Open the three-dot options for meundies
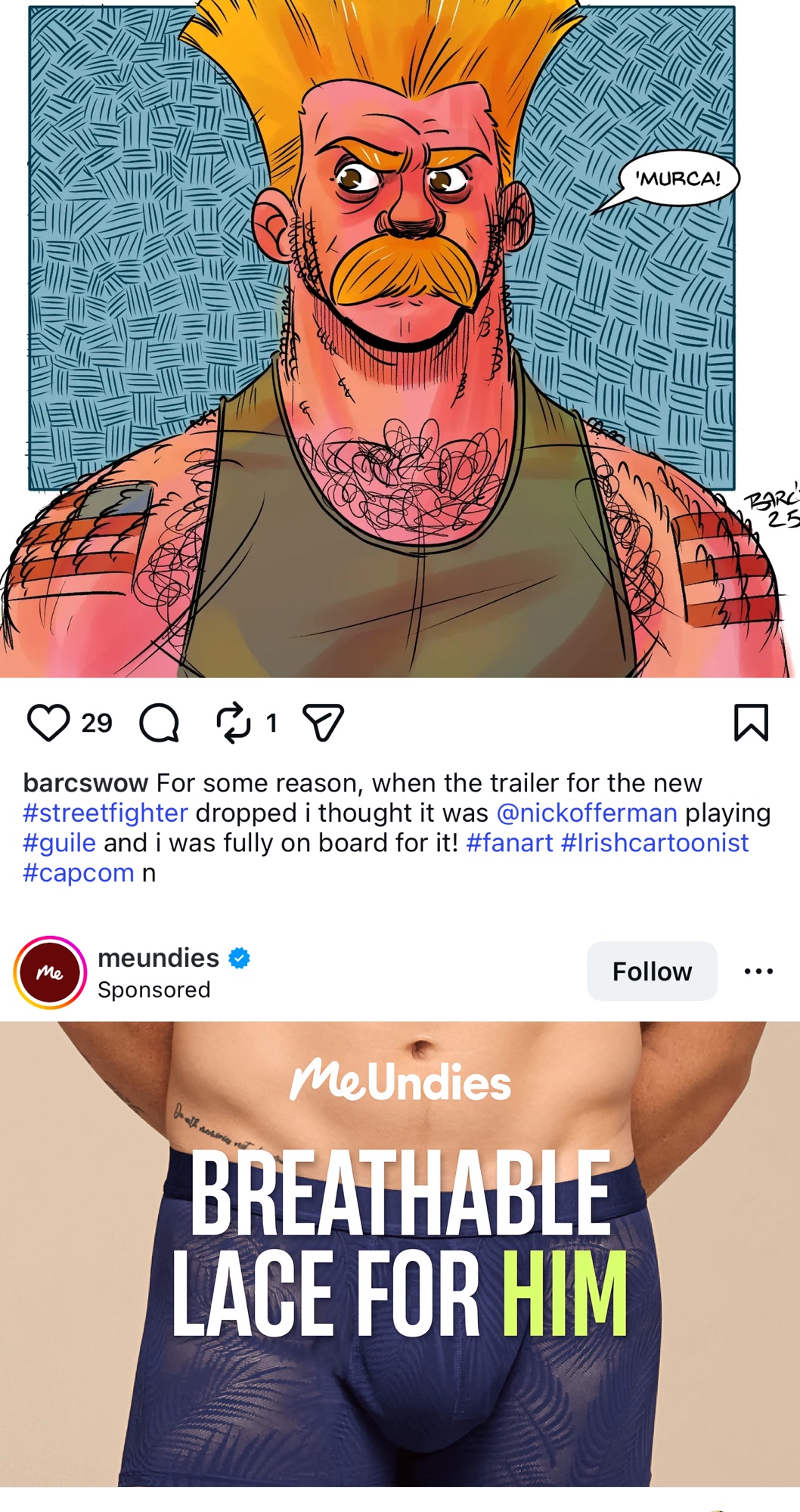The image size is (800, 1512). point(758,971)
